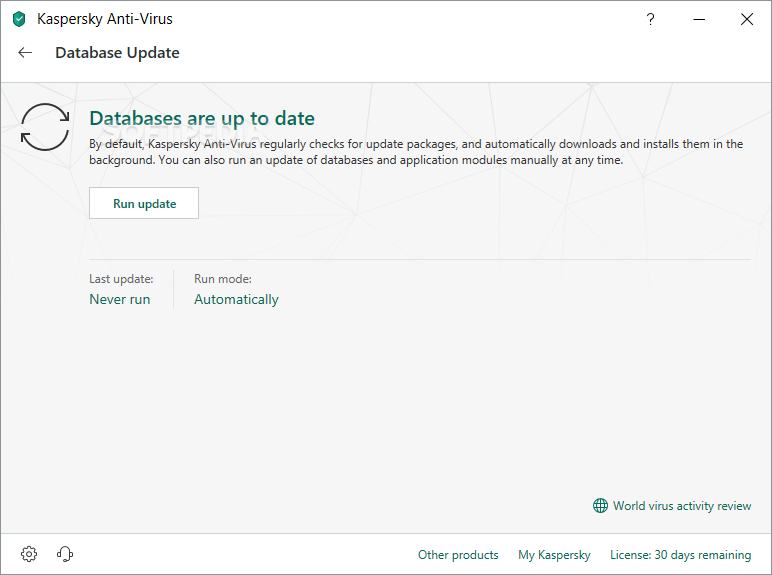The width and height of the screenshot is (772, 575).
Task: Change the Automatically run mode
Action: (x=236, y=299)
